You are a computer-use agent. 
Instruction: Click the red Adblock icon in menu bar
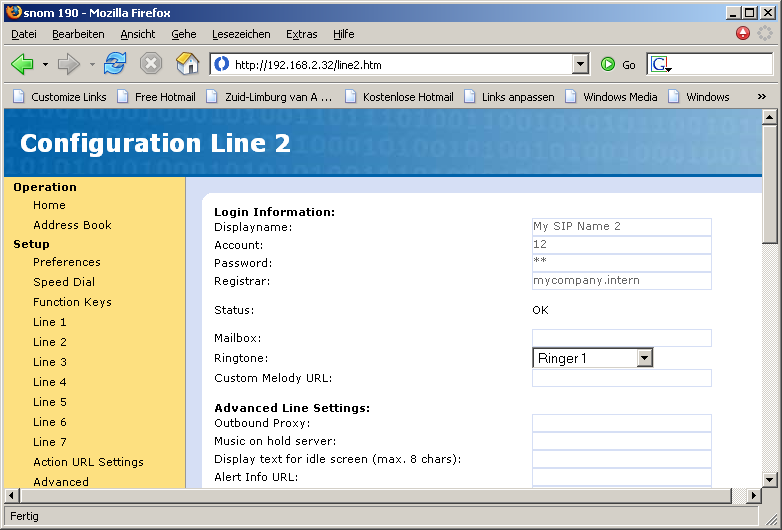point(743,33)
